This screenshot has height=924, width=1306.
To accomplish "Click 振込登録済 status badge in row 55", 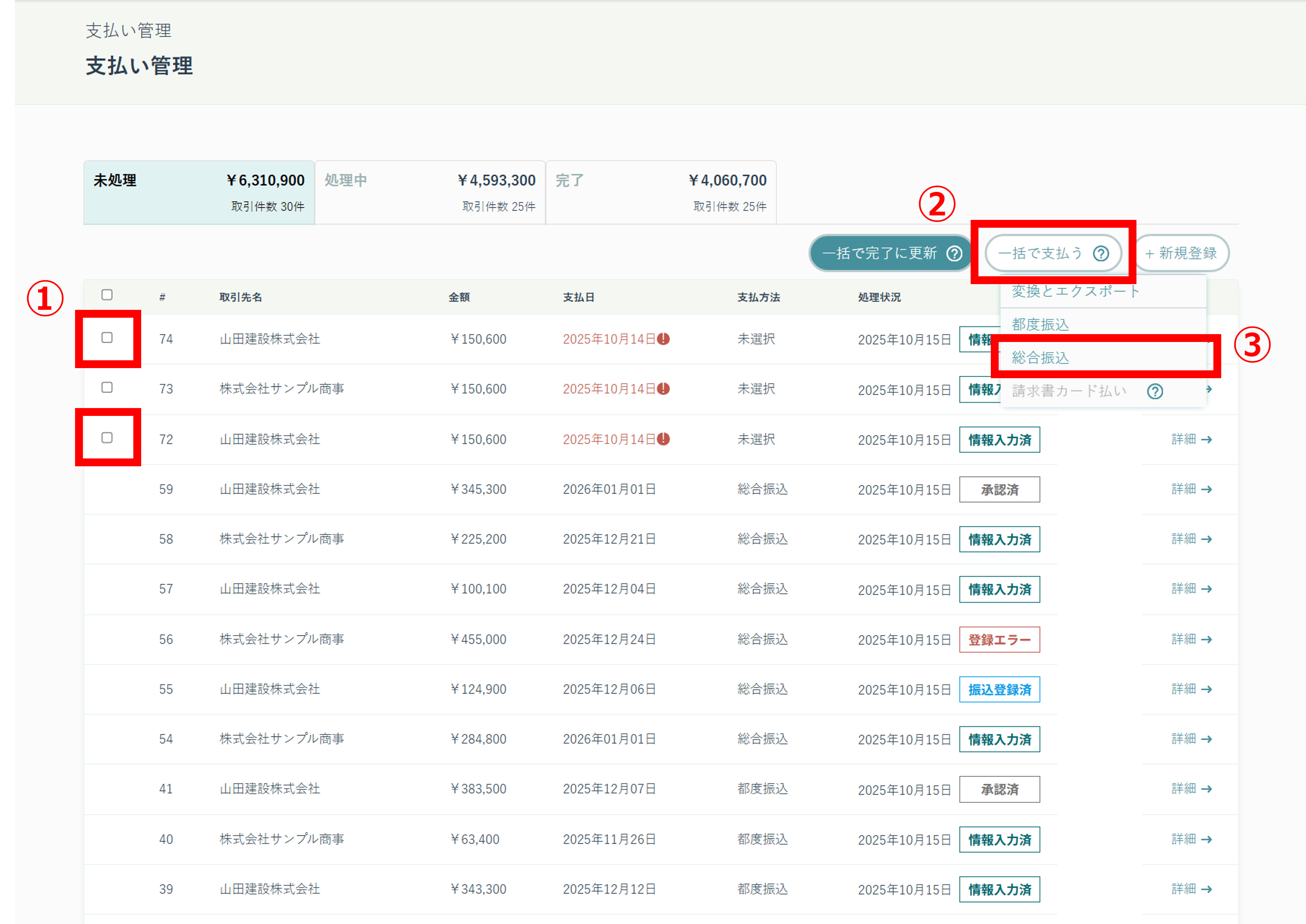I will pyautogui.click(x=1000, y=690).
